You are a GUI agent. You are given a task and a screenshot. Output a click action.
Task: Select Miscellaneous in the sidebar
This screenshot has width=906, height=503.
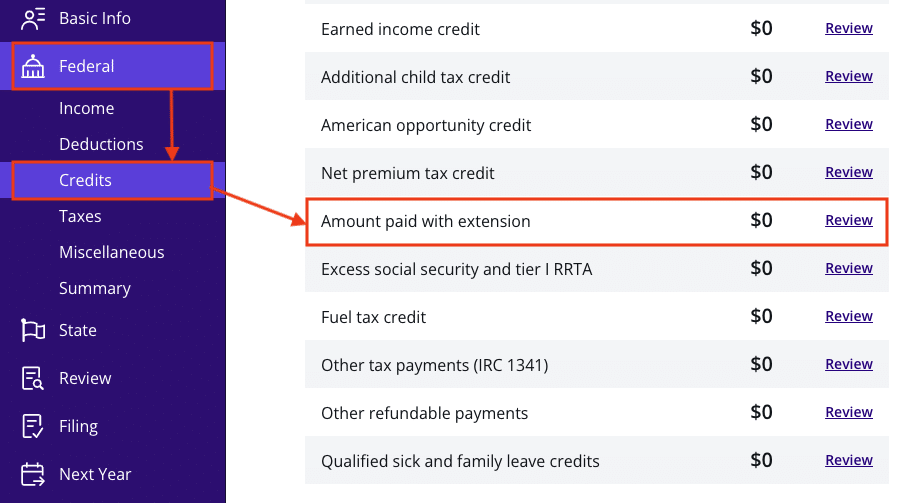(x=111, y=252)
